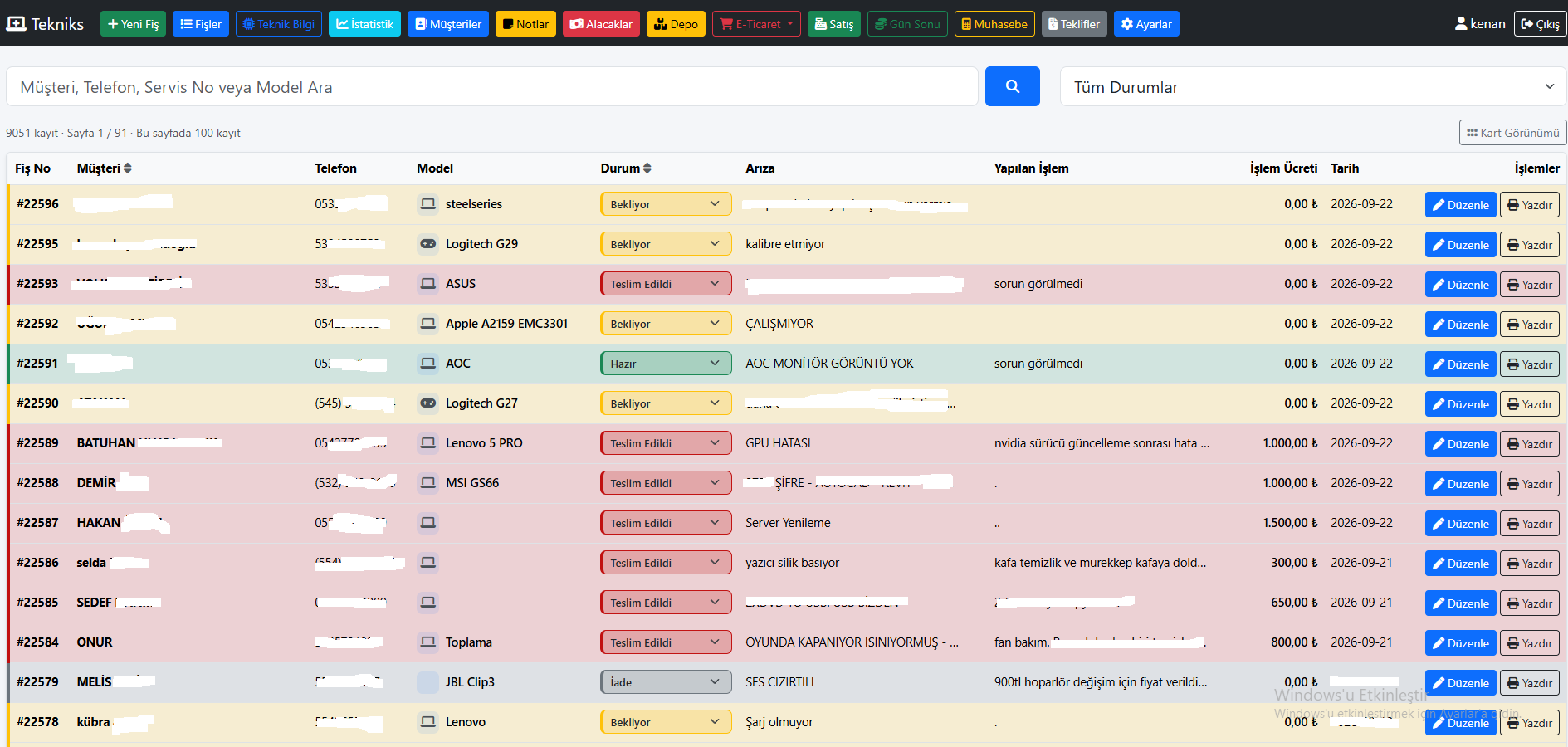This screenshot has width=1568, height=747.
Task: Log out using the Çıkış button
Action: pos(1540,24)
